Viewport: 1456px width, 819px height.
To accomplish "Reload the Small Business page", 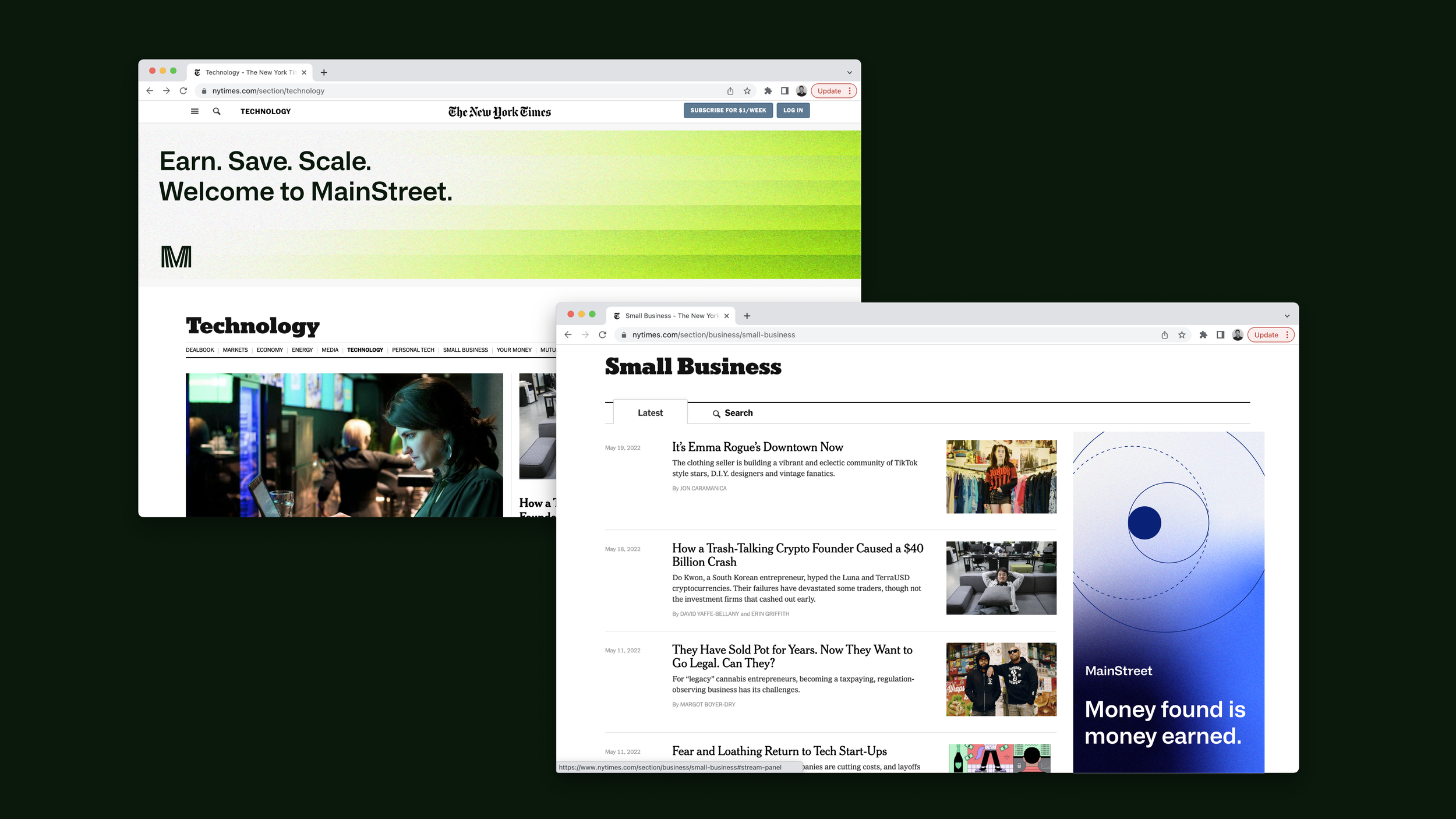I will [603, 335].
